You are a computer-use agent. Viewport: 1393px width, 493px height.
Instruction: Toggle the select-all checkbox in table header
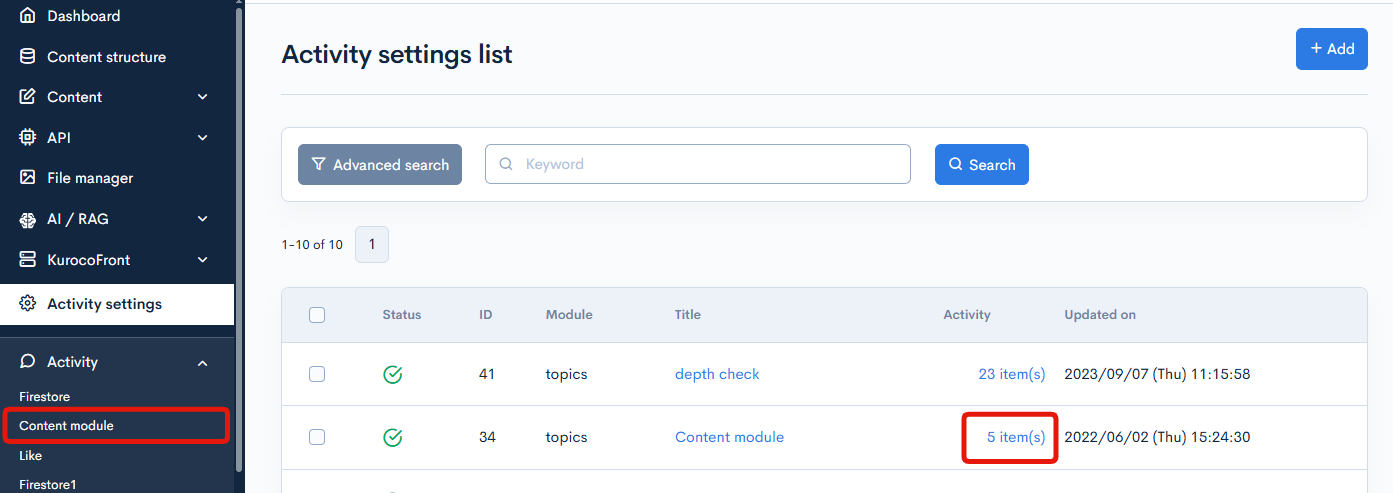click(317, 315)
